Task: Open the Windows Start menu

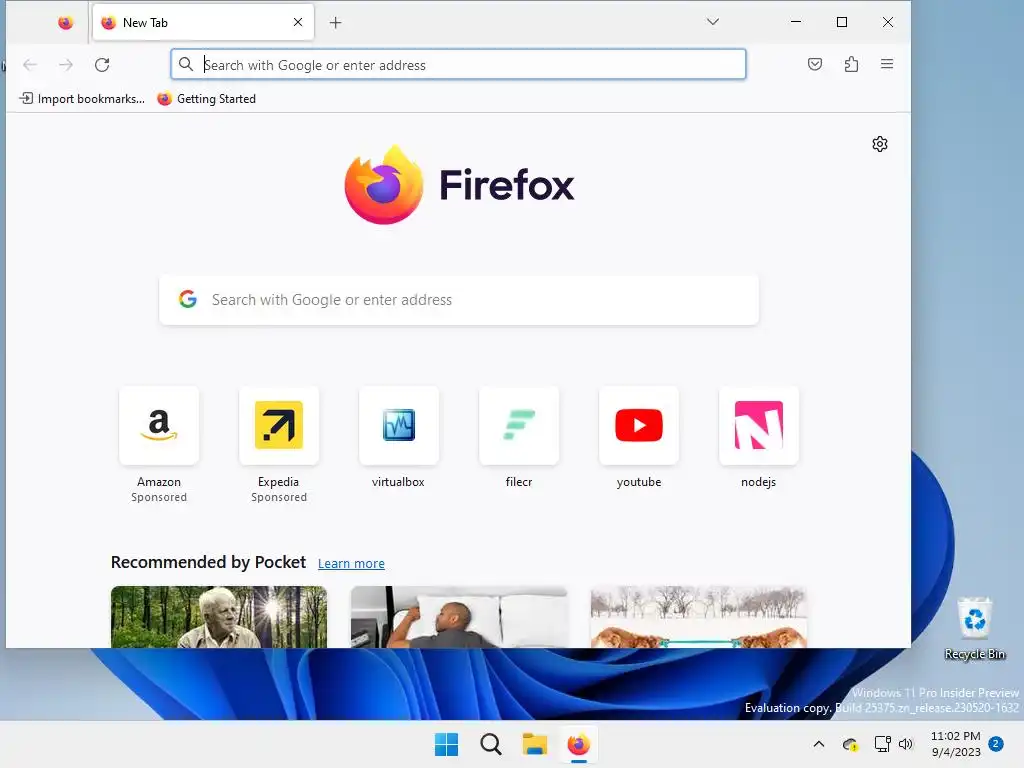Action: pyautogui.click(x=447, y=744)
